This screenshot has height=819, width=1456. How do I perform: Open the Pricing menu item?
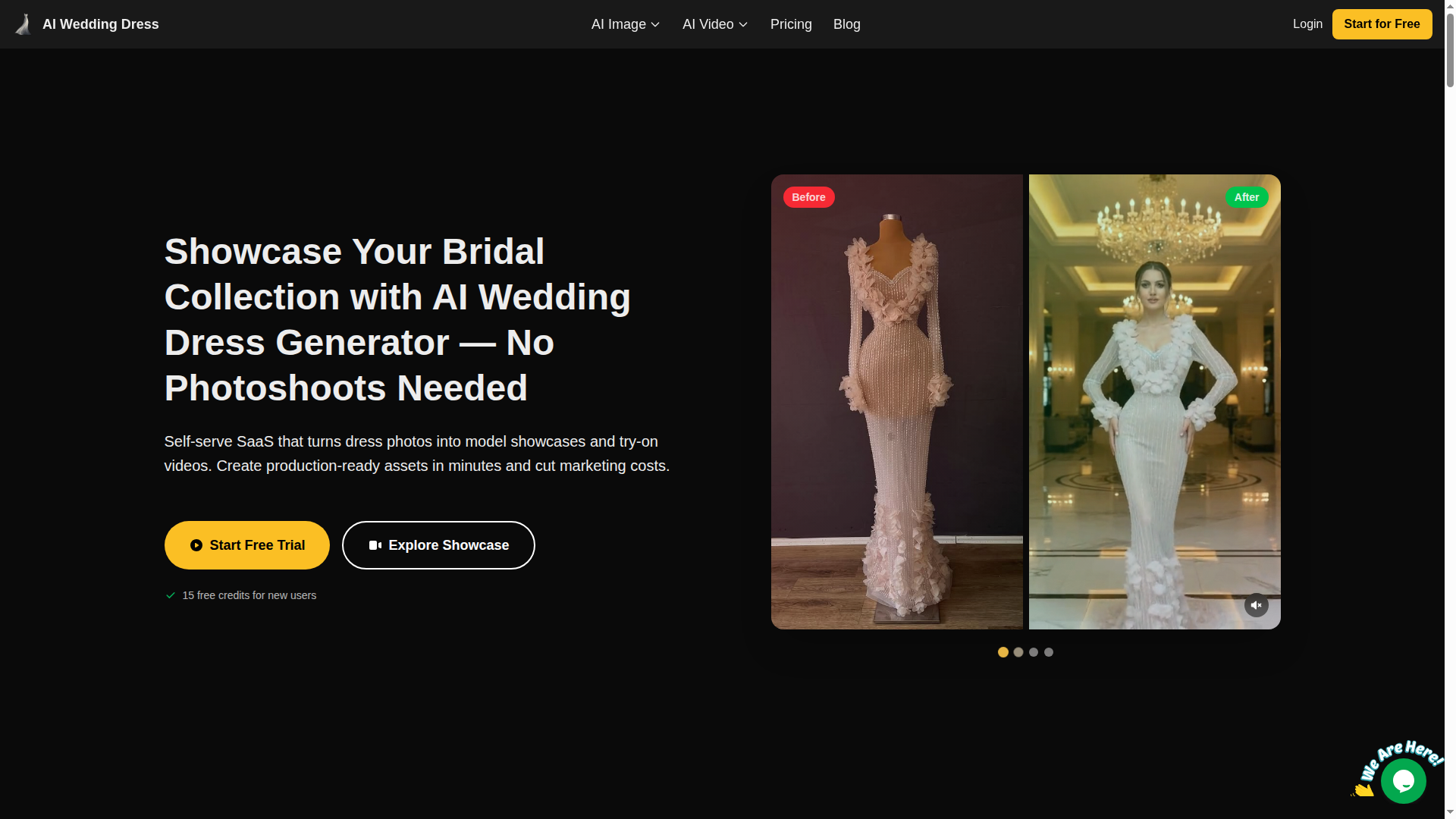click(791, 24)
